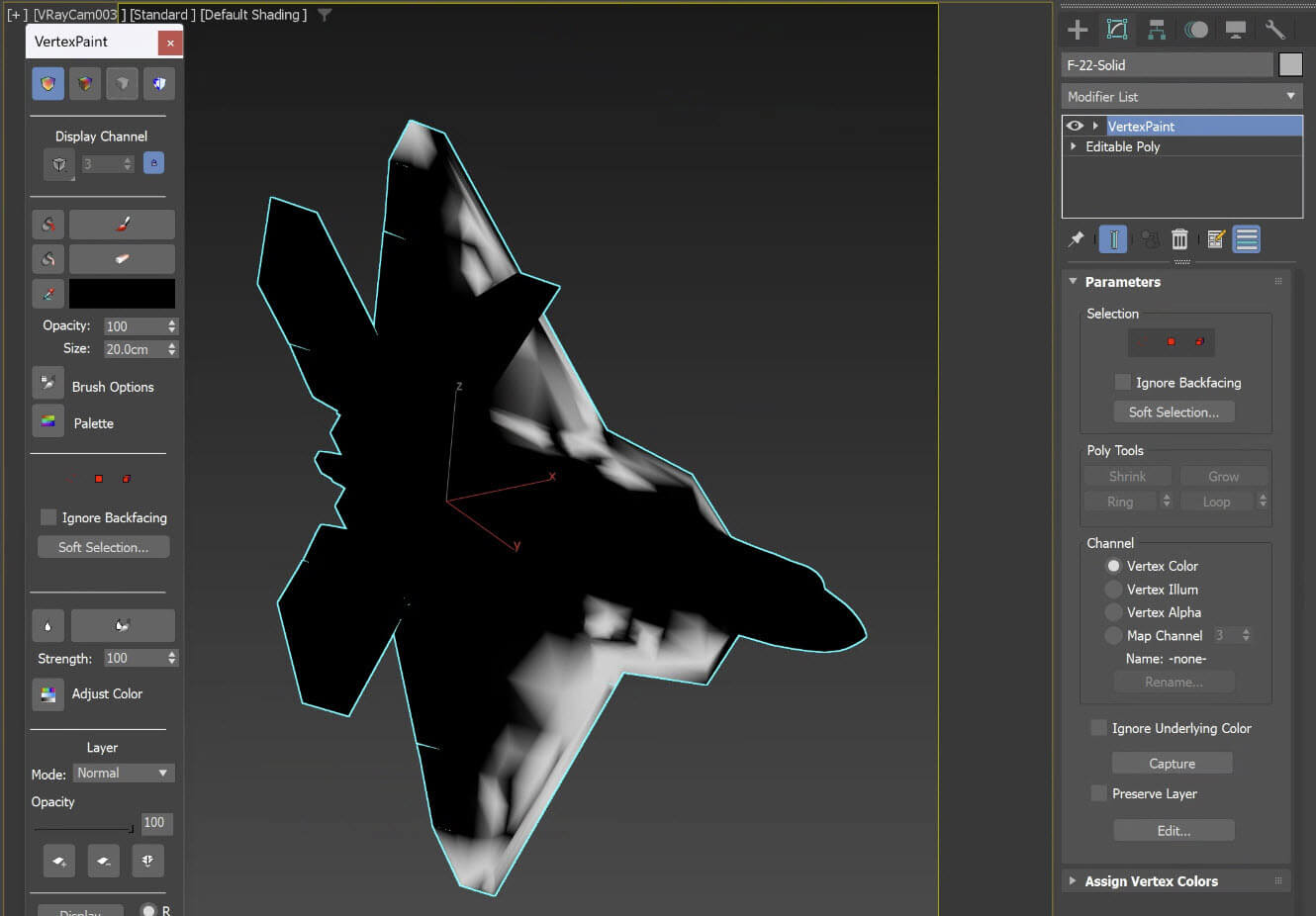Select the Vertex Alpha channel
The image size is (1316, 916).
tap(1113, 612)
